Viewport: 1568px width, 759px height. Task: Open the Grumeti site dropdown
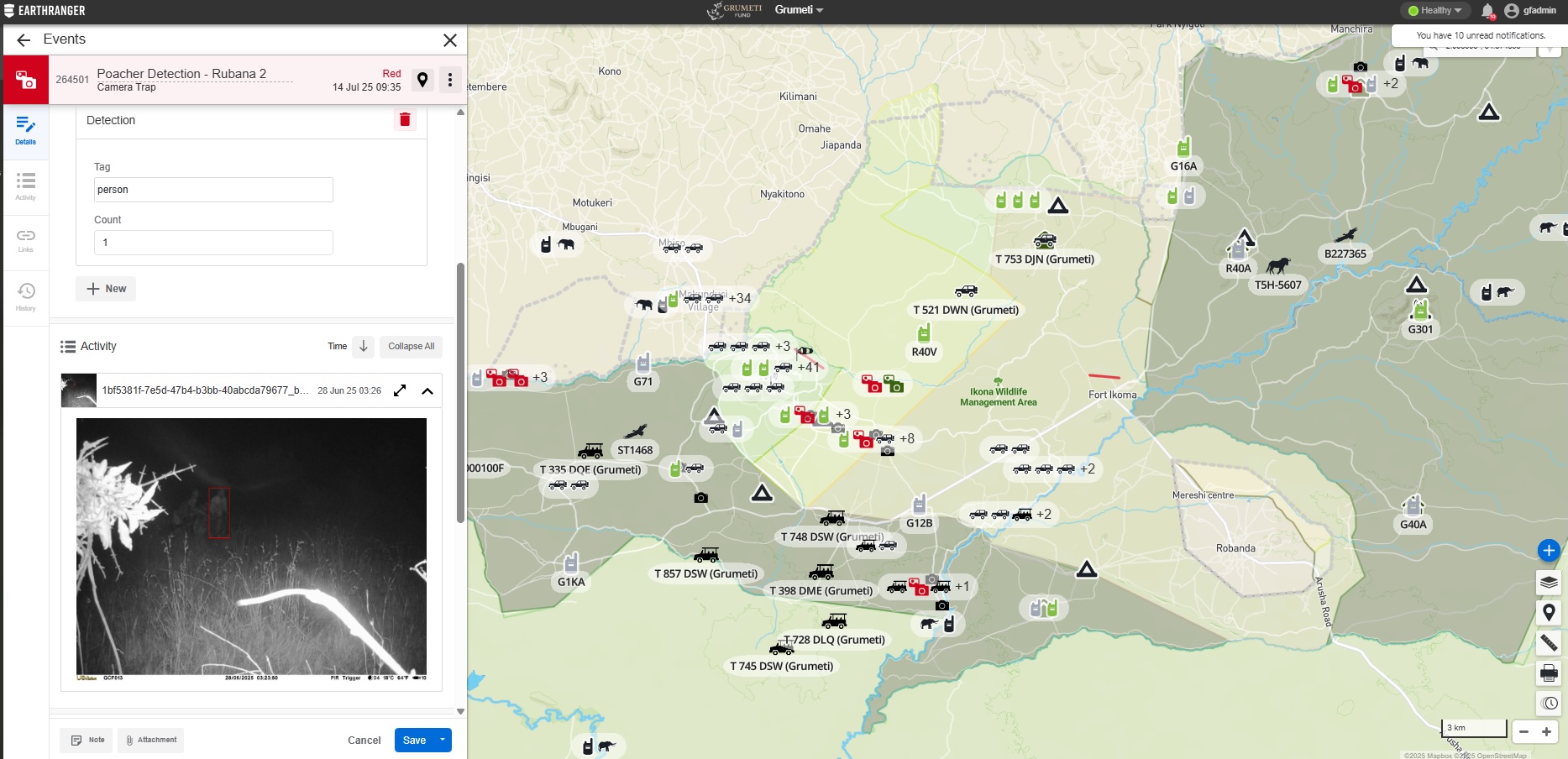[799, 10]
